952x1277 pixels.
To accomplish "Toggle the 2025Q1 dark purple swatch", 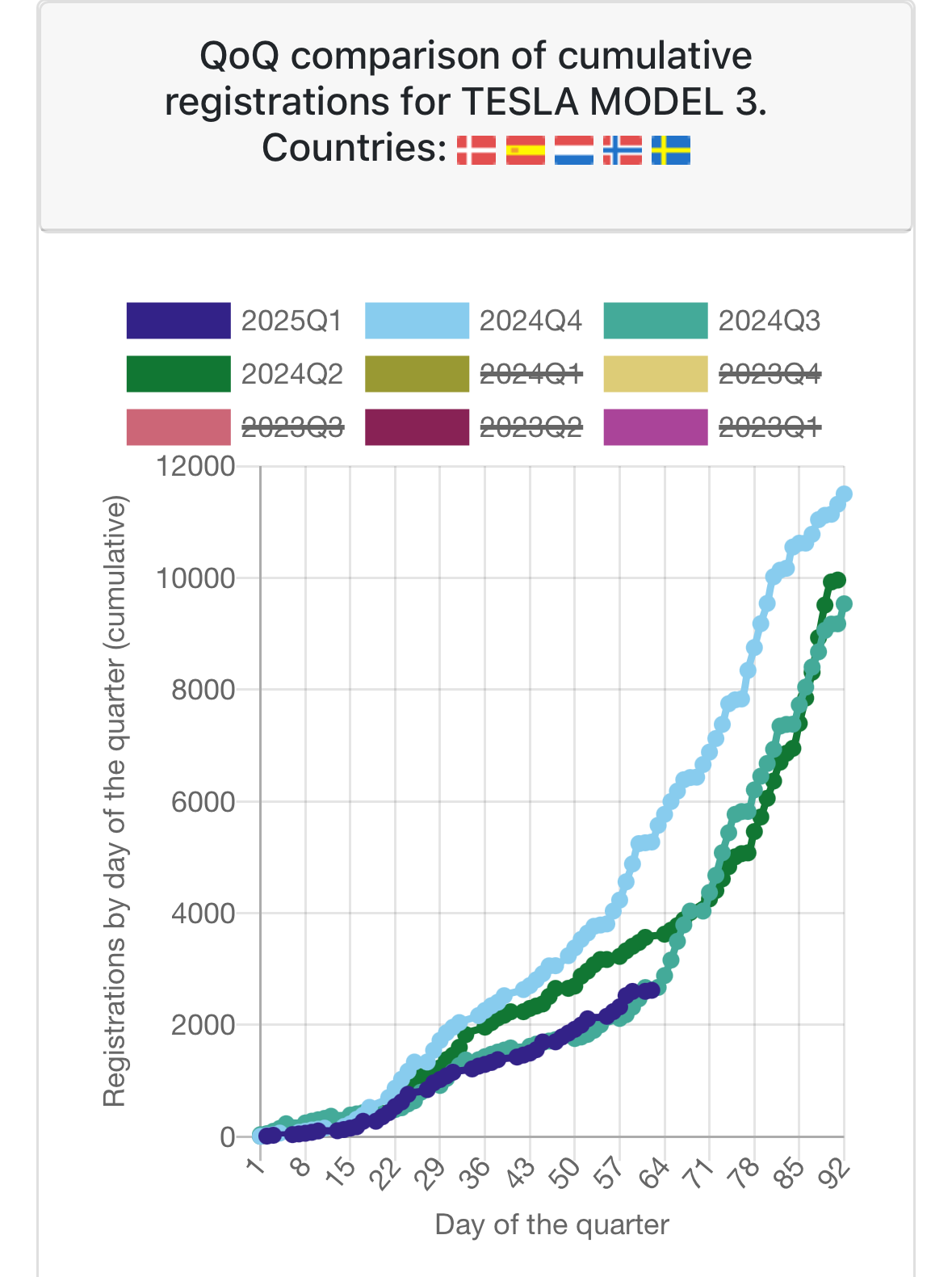I will pos(178,321).
